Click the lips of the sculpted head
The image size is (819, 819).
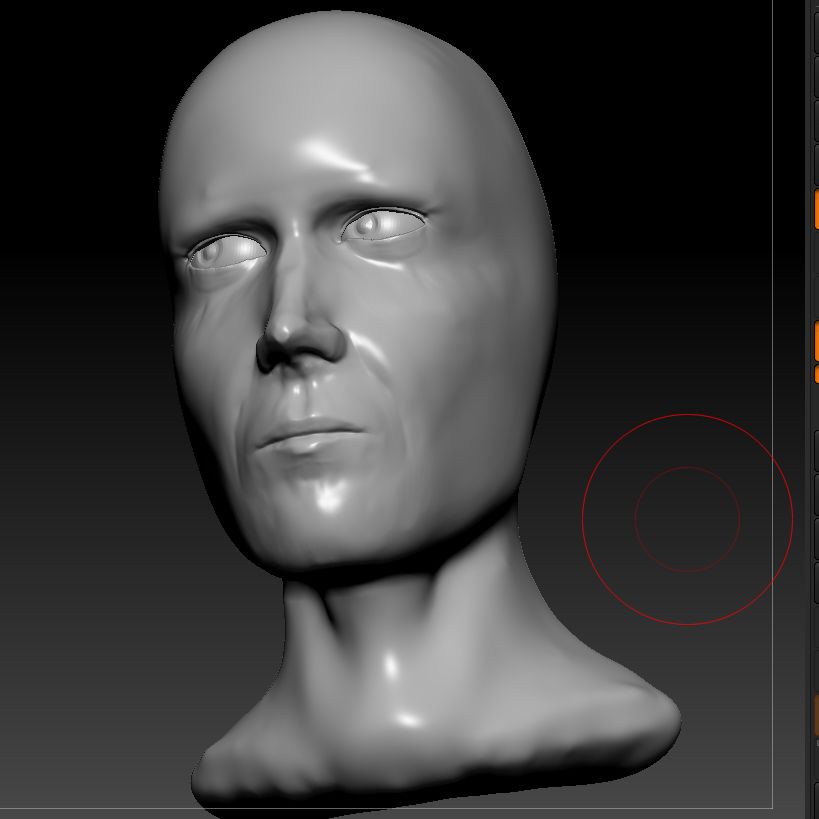[x=309, y=436]
